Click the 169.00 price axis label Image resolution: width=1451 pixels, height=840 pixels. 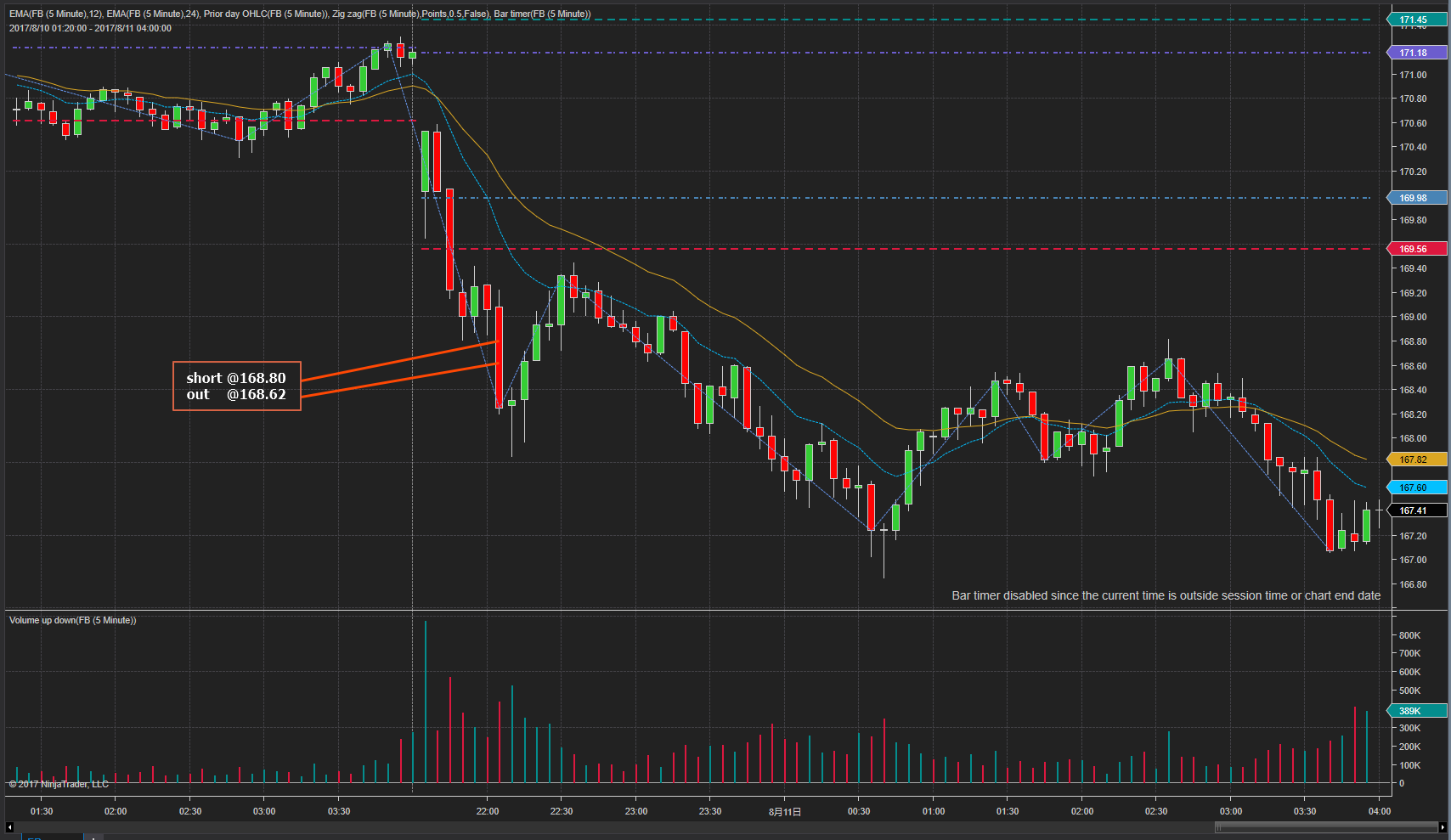pyautogui.click(x=1414, y=317)
